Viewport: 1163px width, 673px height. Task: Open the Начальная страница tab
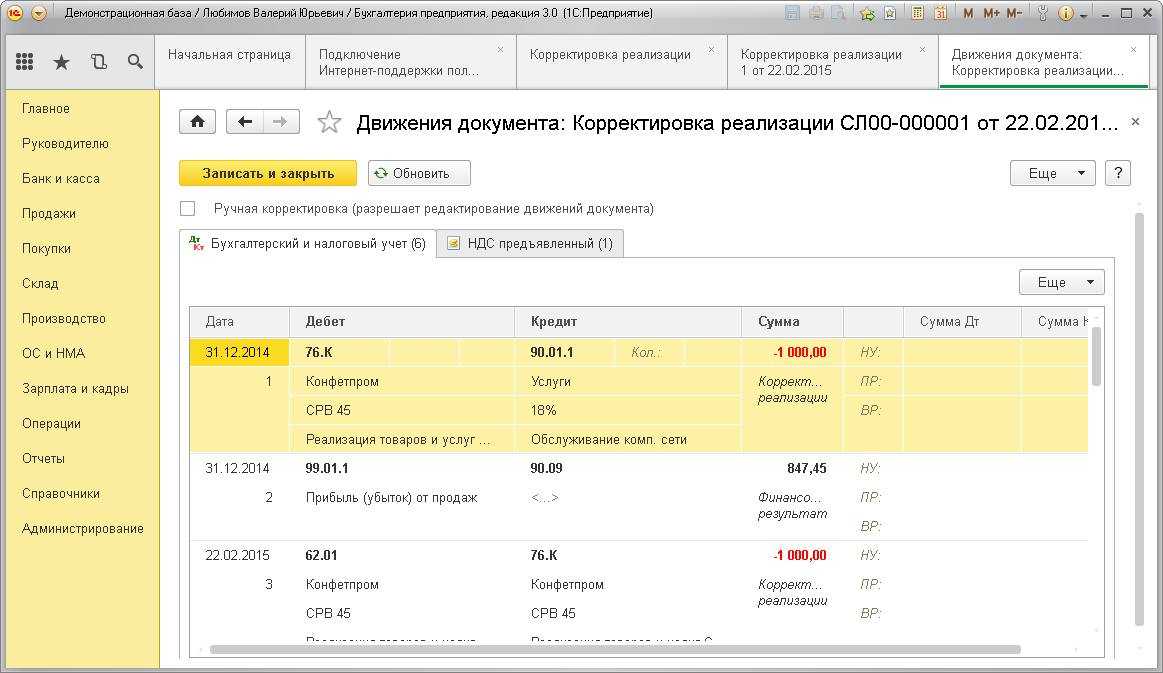(229, 55)
